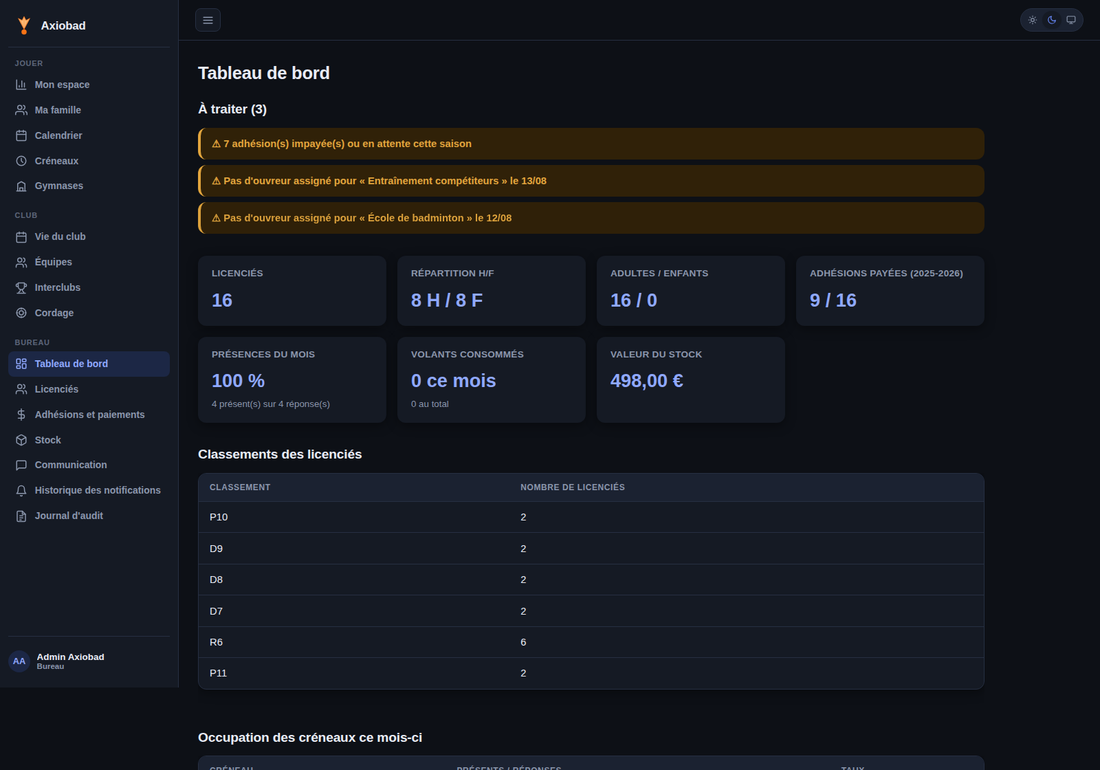Click the Équipes group icon

click(21, 262)
